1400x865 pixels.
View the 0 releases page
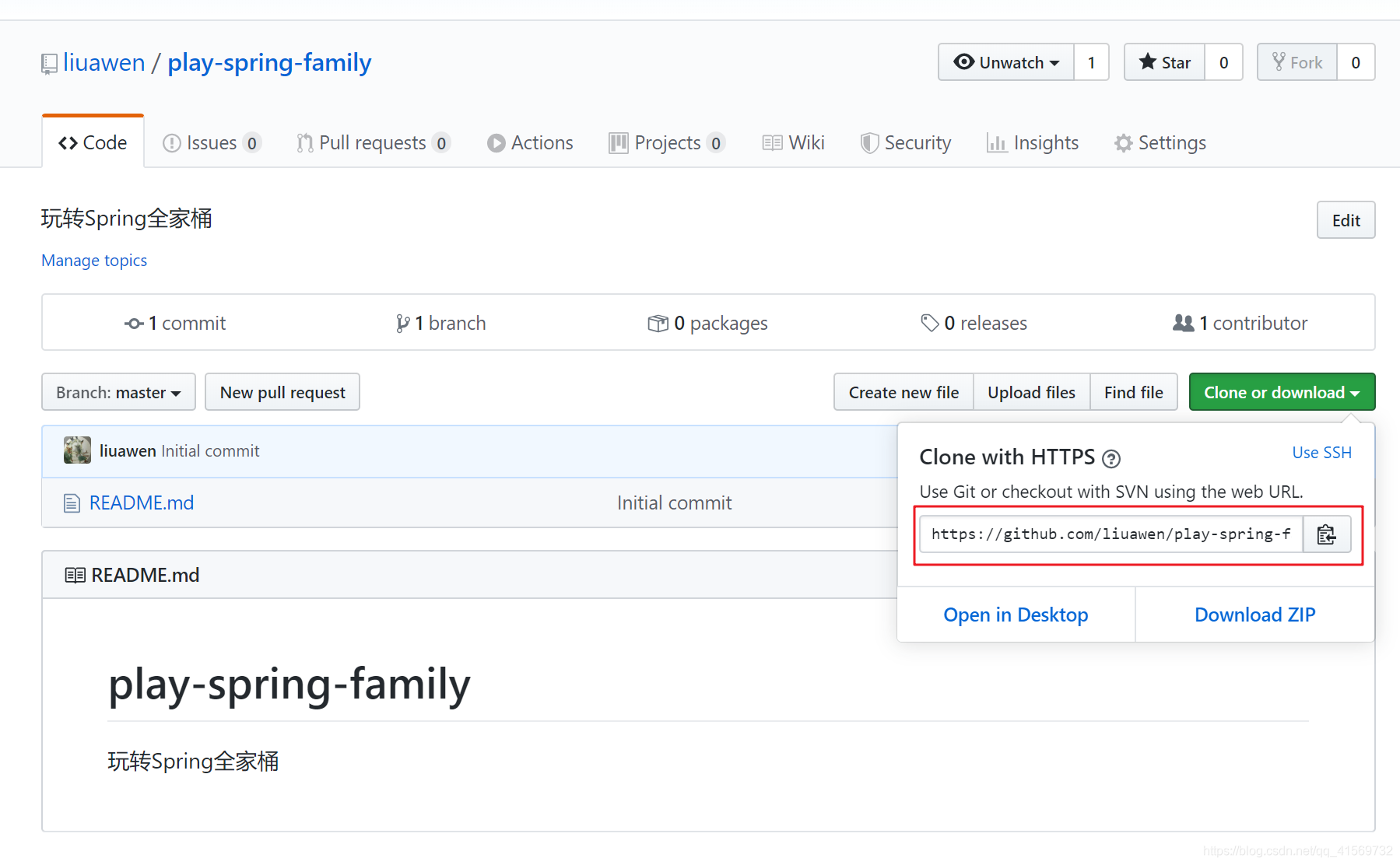[x=974, y=323]
